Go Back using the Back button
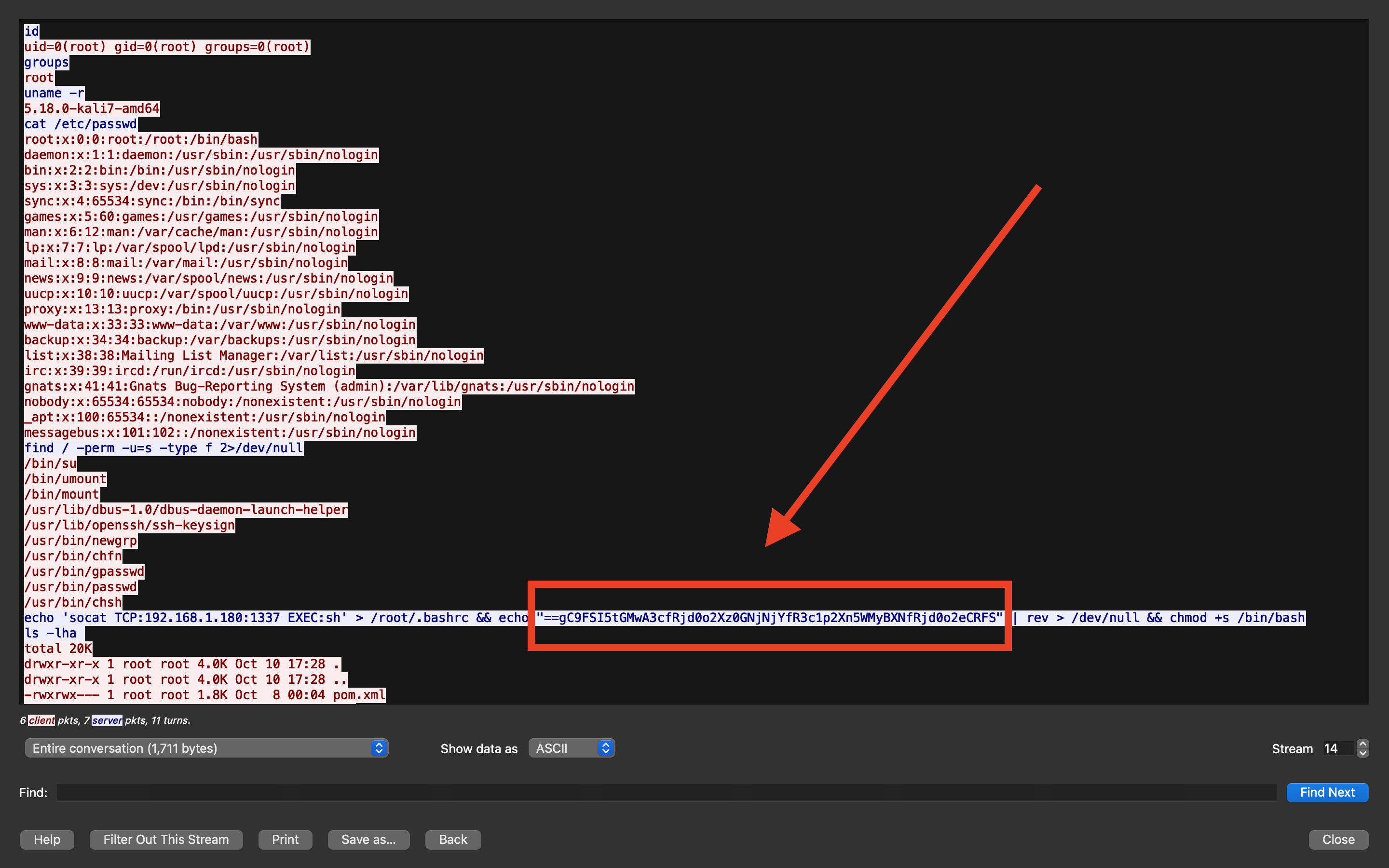This screenshot has height=868, width=1389. 453,839
